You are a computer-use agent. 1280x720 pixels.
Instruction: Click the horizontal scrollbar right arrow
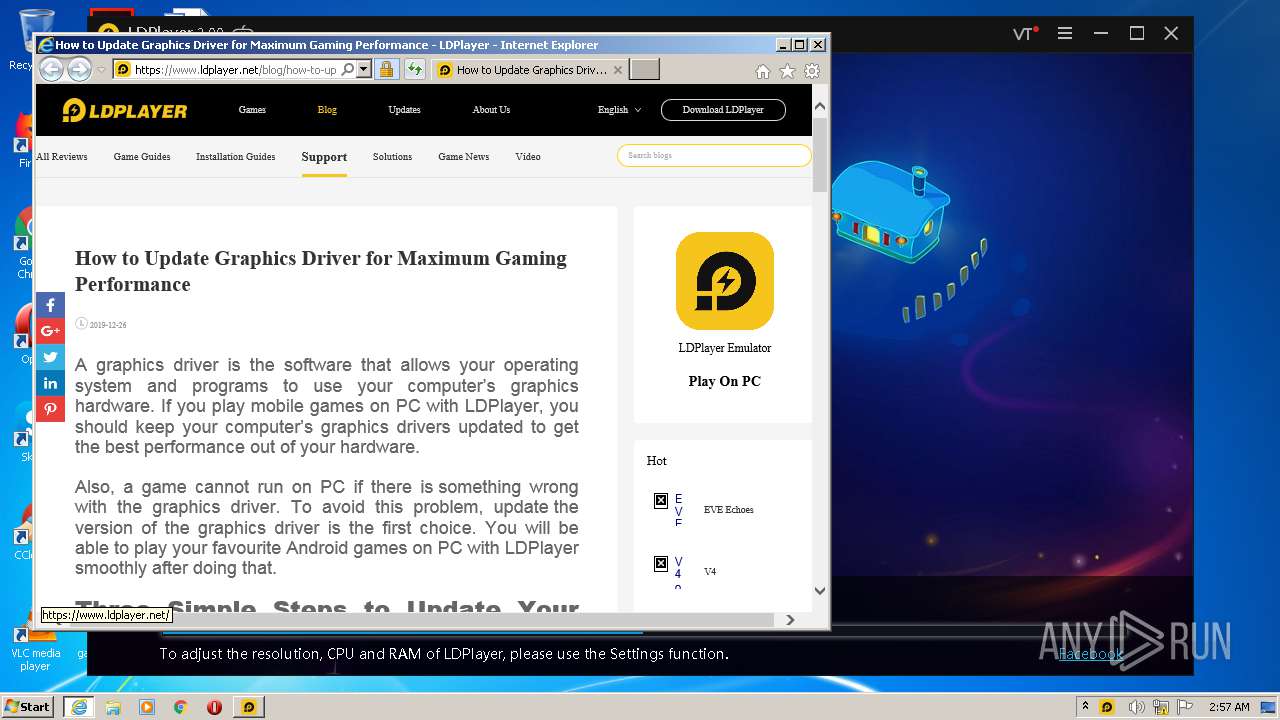pyautogui.click(x=790, y=619)
